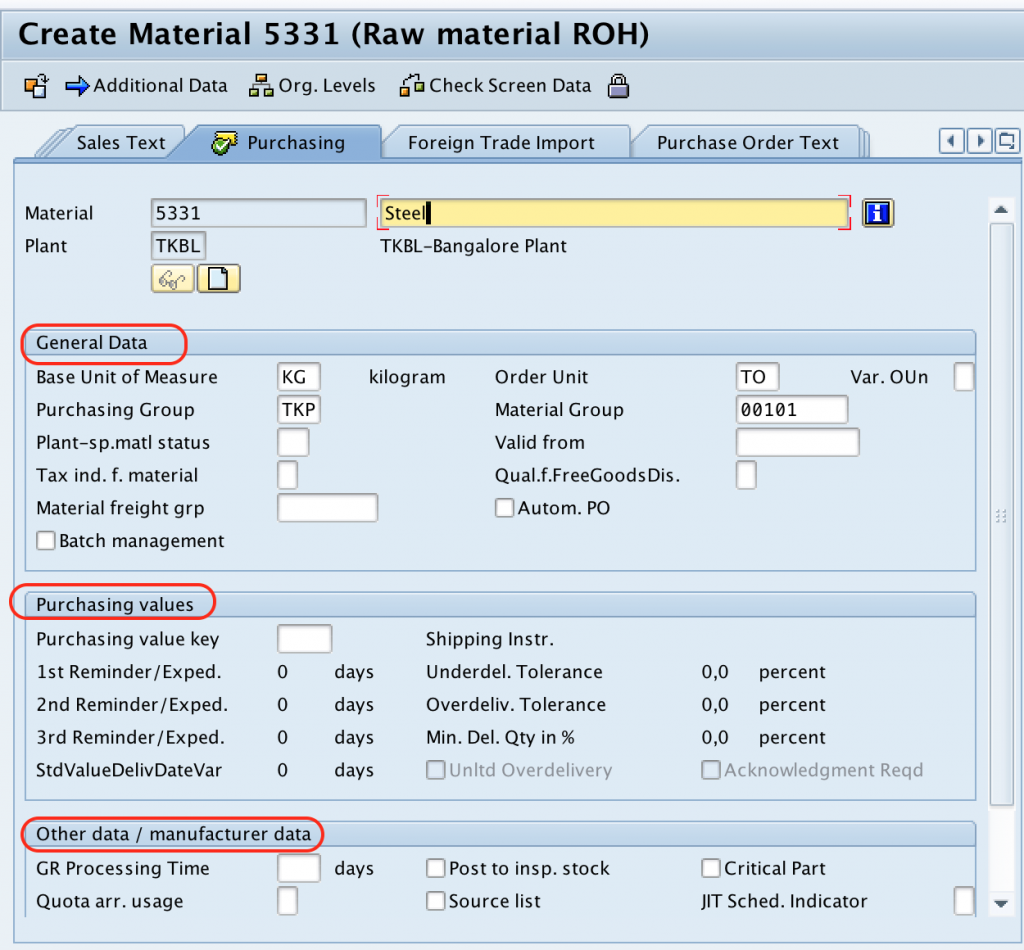Image resolution: width=1024 pixels, height=950 pixels.
Task: Click the Additional Data button
Action: coord(146,86)
